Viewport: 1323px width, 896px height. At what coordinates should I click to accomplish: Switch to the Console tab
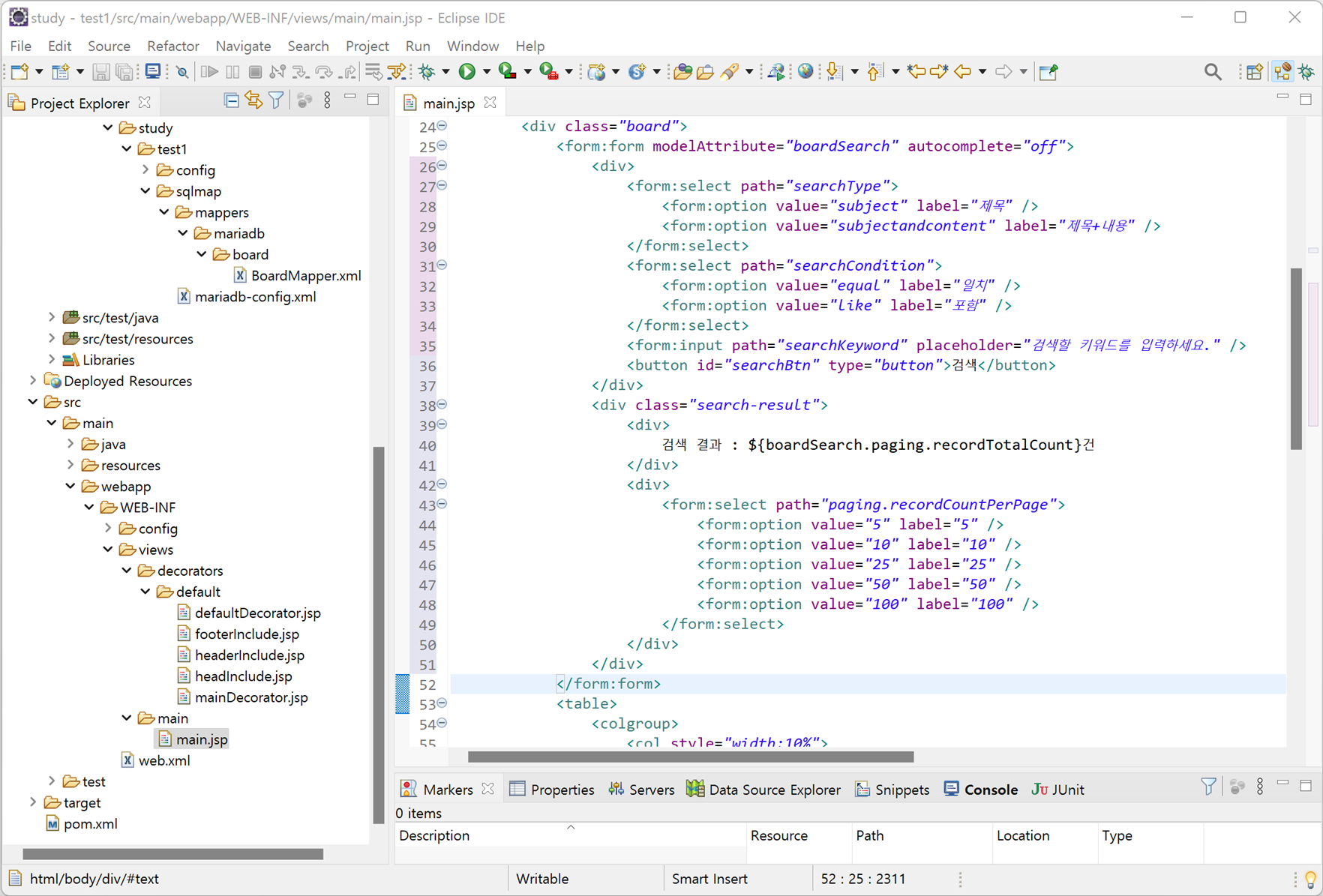[981, 790]
